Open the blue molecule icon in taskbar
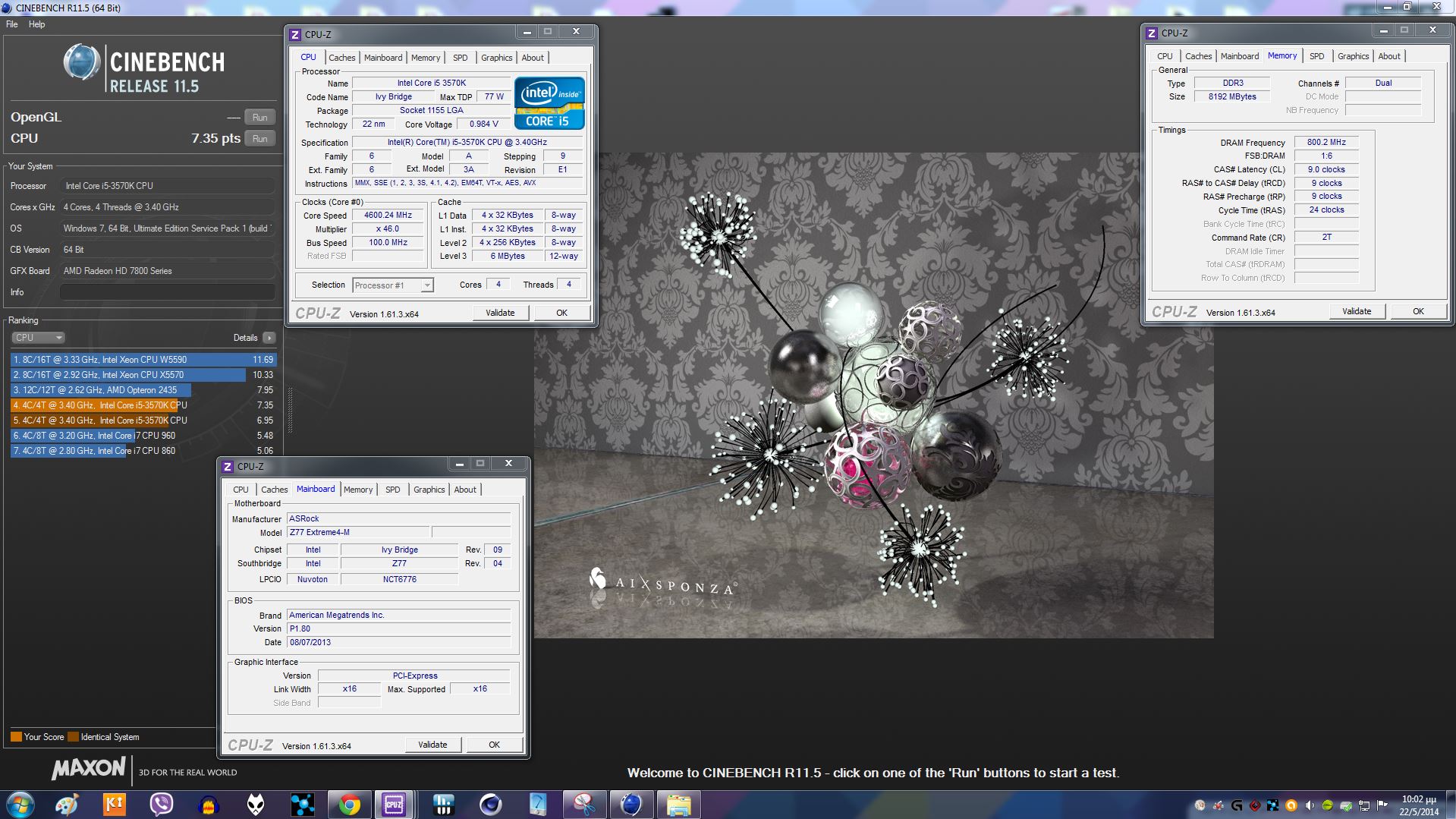The height and width of the screenshot is (819, 1456). point(303,805)
